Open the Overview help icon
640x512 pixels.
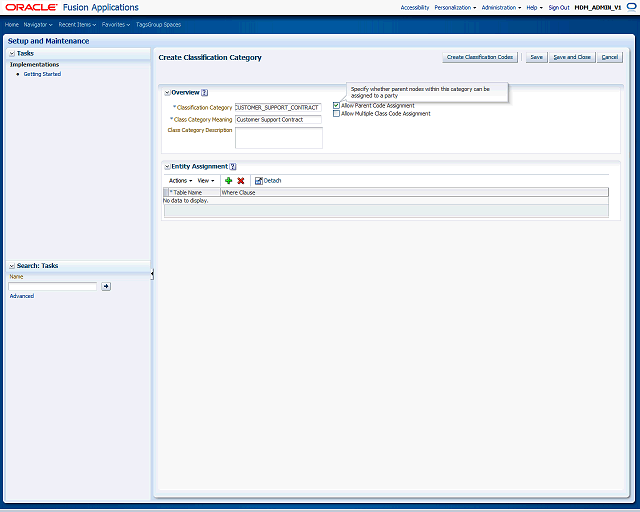click(204, 93)
